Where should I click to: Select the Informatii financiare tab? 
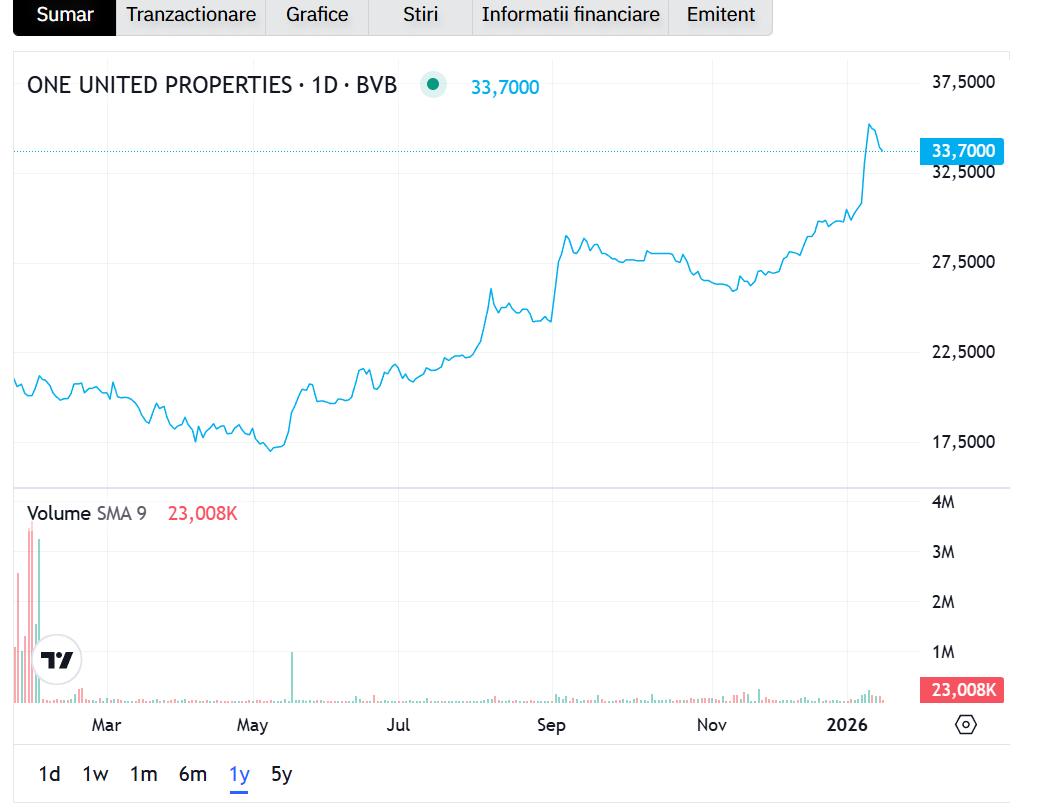click(570, 15)
